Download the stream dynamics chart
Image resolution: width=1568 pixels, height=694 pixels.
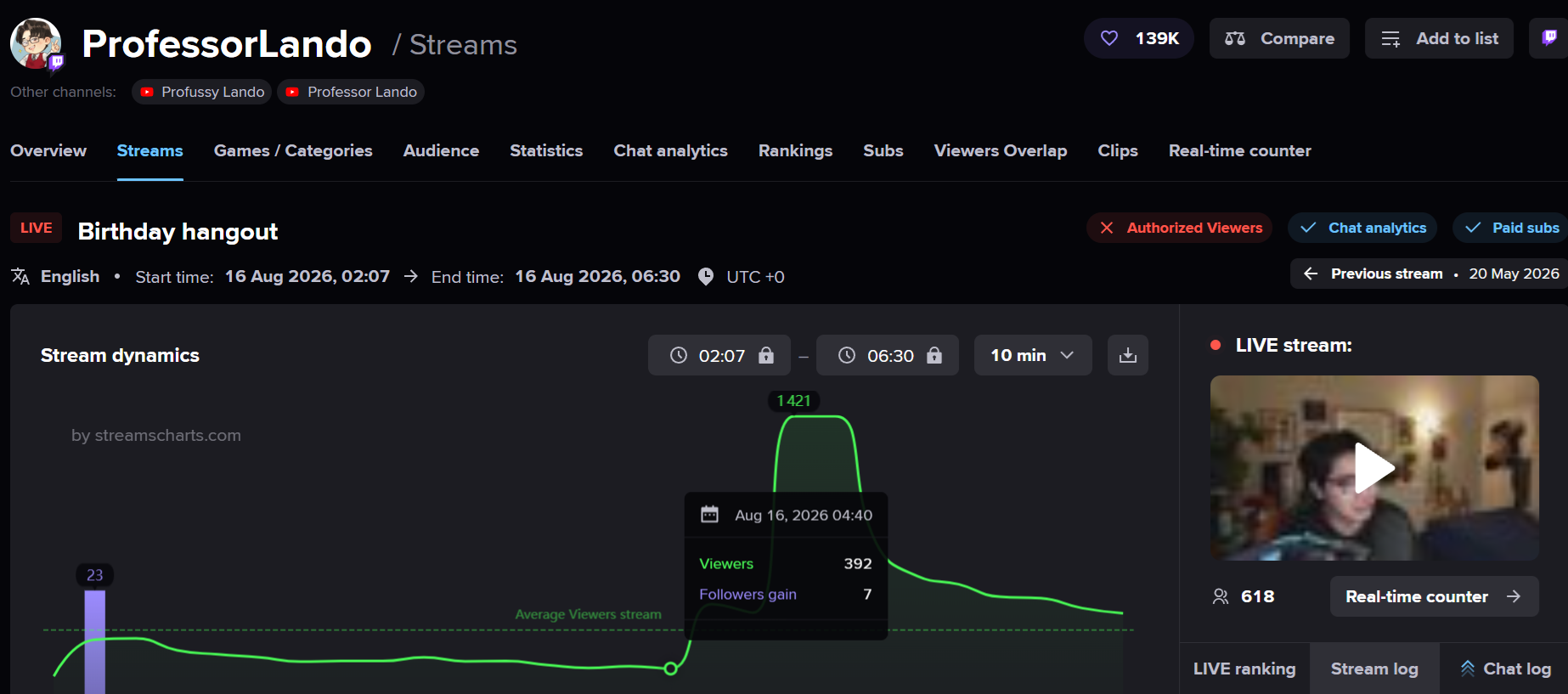[1128, 355]
